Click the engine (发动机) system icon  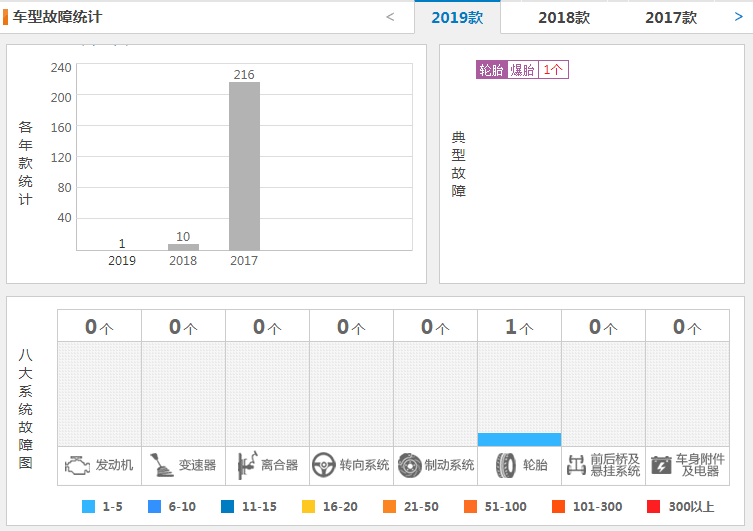[77, 465]
